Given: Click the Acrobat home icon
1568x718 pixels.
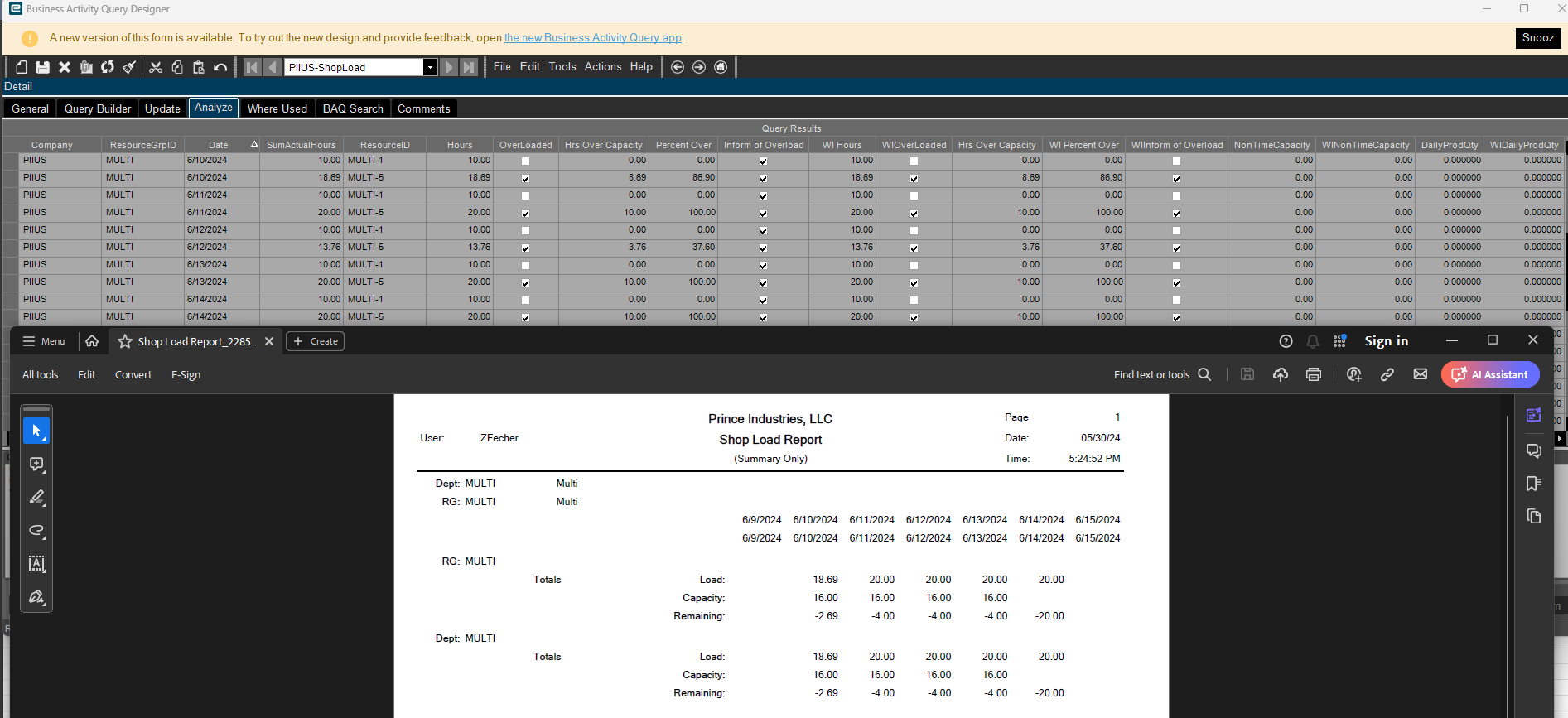Looking at the screenshot, I should point(92,341).
